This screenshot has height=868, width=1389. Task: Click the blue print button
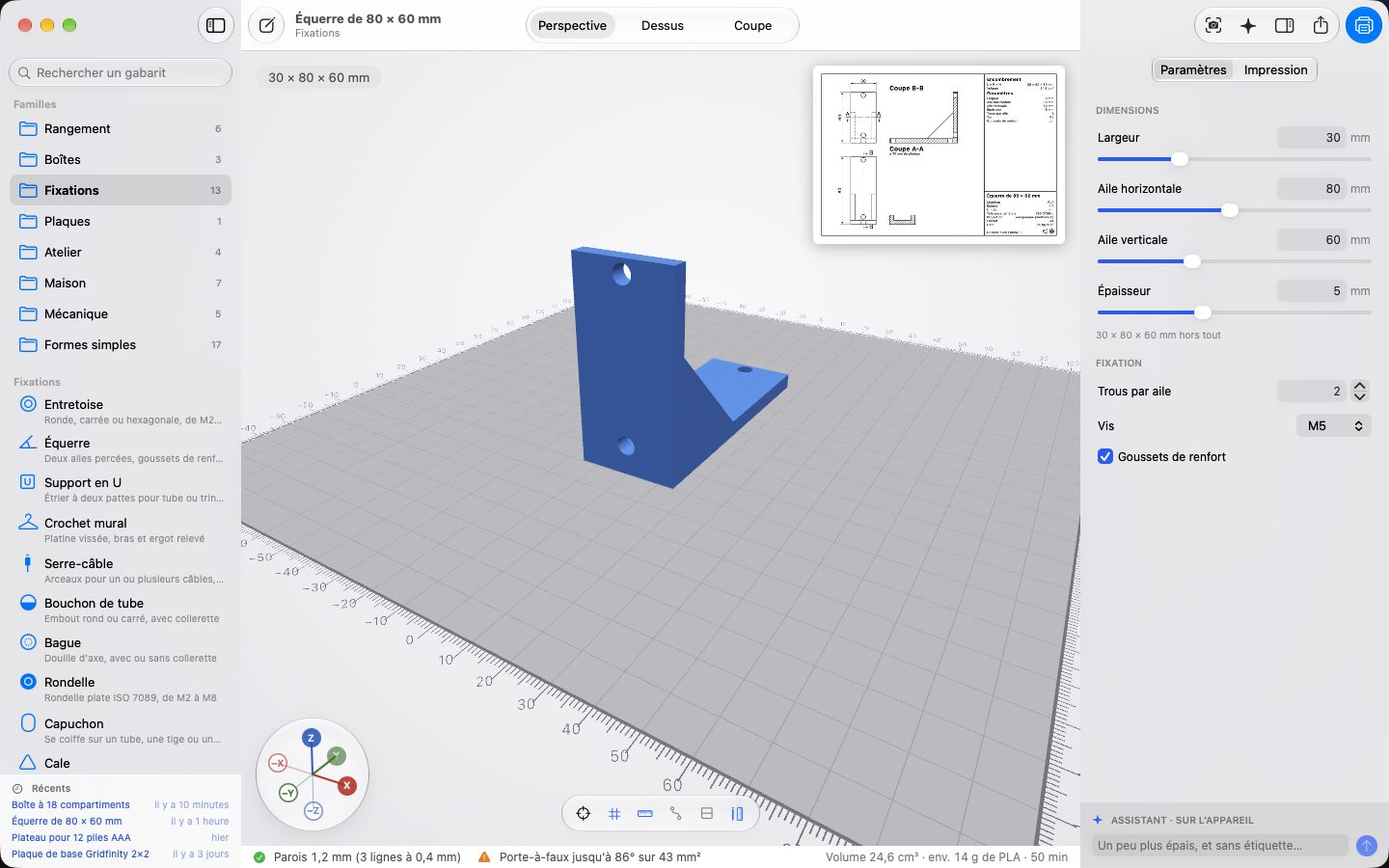[x=1364, y=26]
